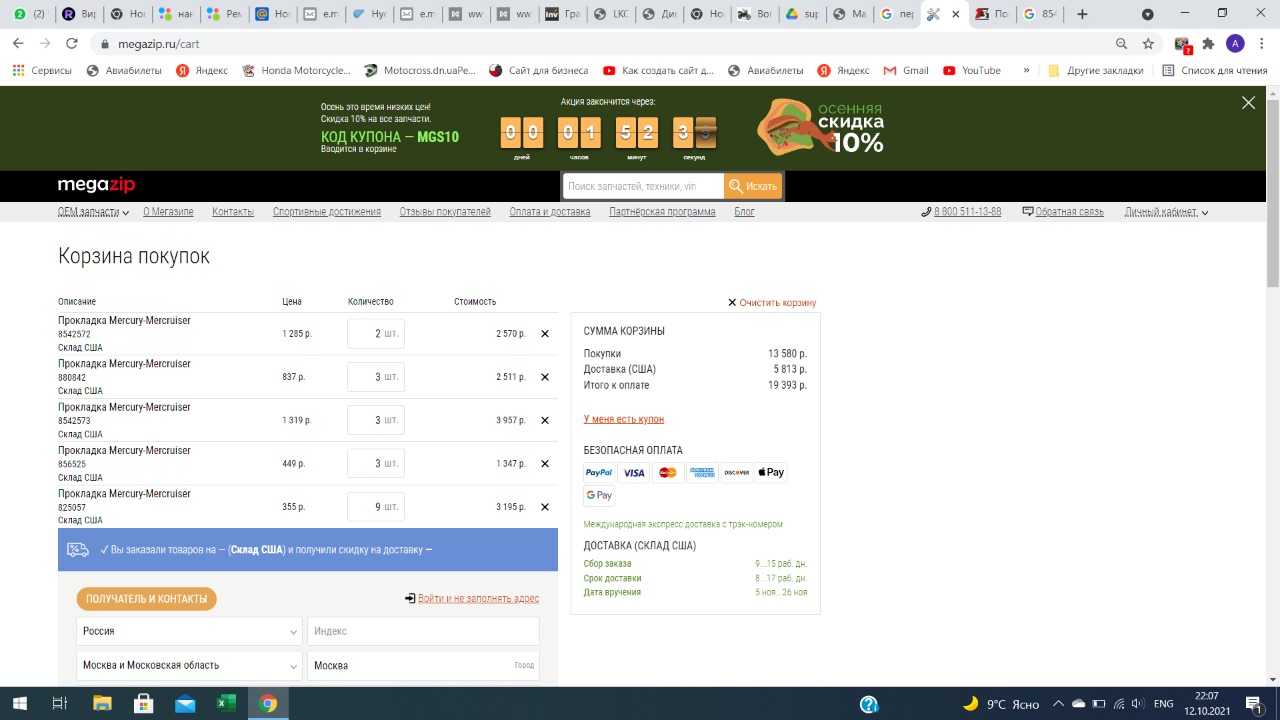
Task: Expand the Россия country dropdown
Action: point(188,631)
